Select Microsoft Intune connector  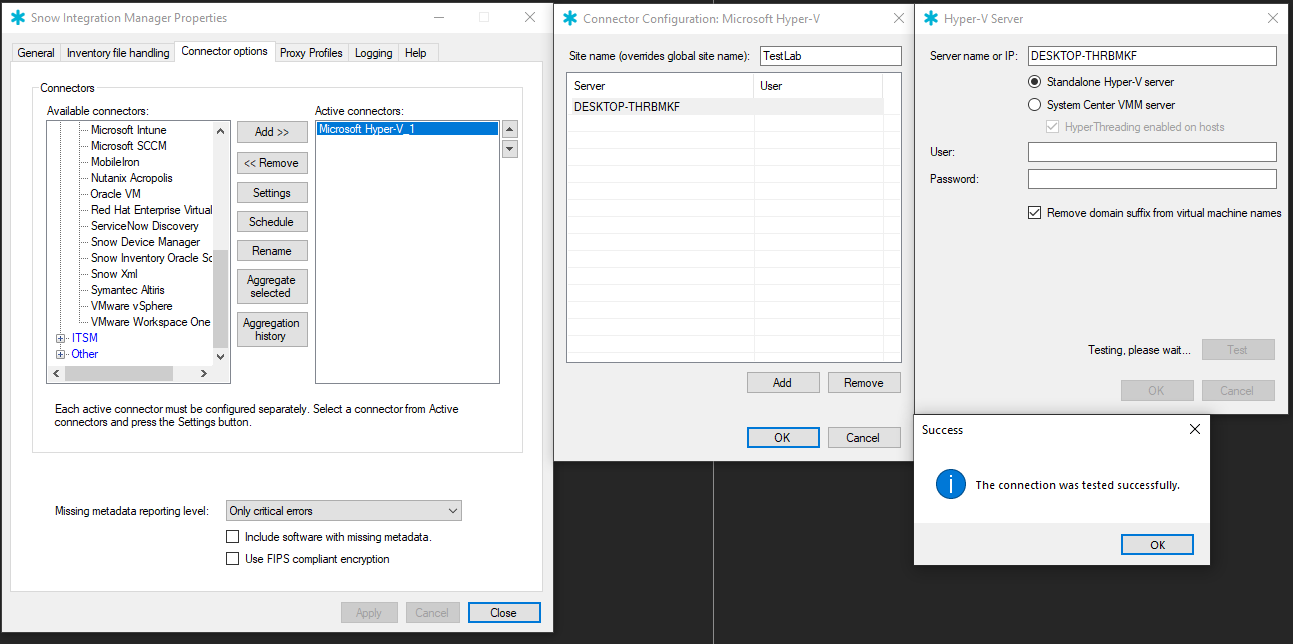point(129,130)
